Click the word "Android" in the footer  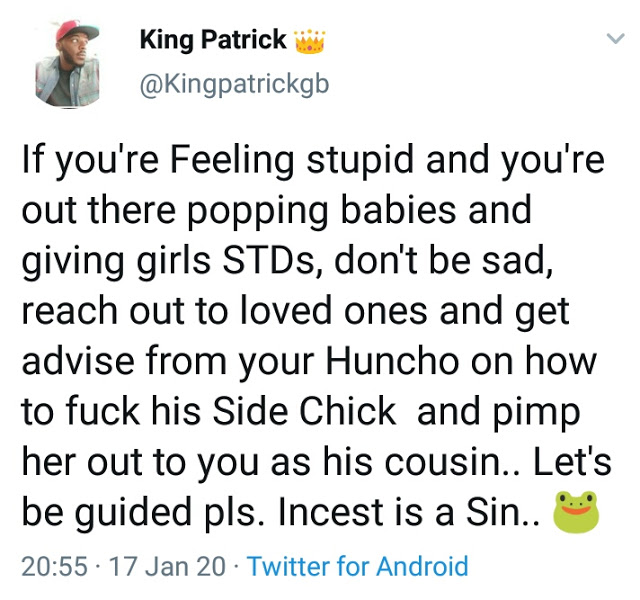pos(422,566)
